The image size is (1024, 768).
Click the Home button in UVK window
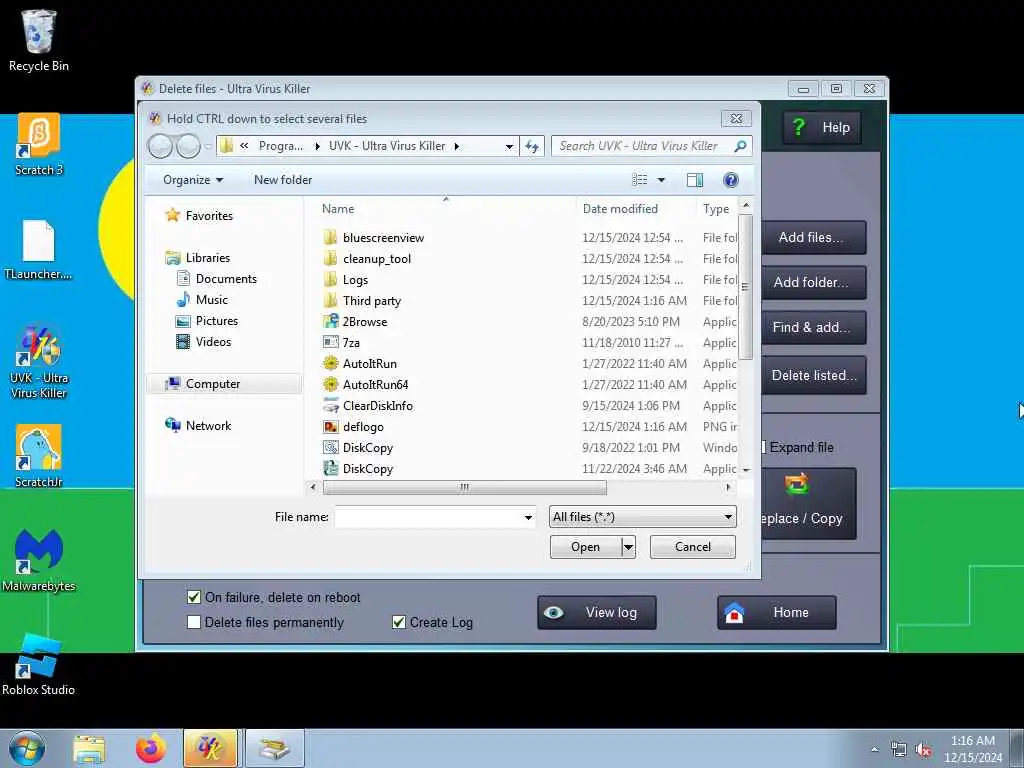(776, 613)
